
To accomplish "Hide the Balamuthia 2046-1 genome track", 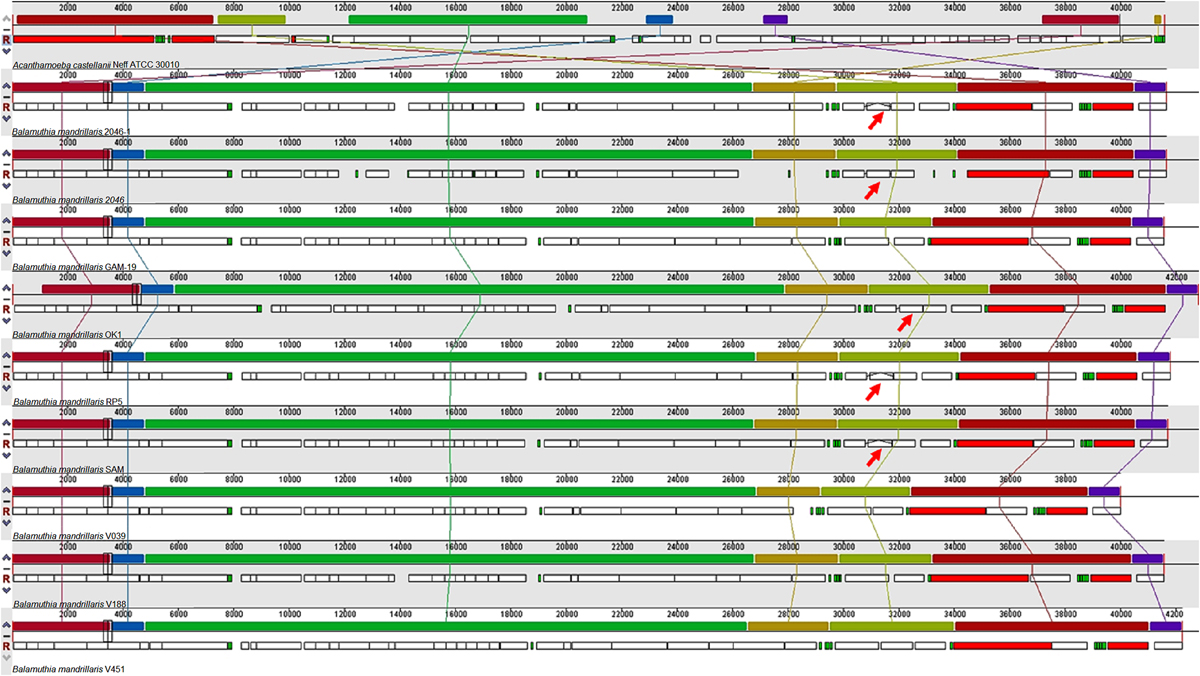I will [x=6, y=97].
